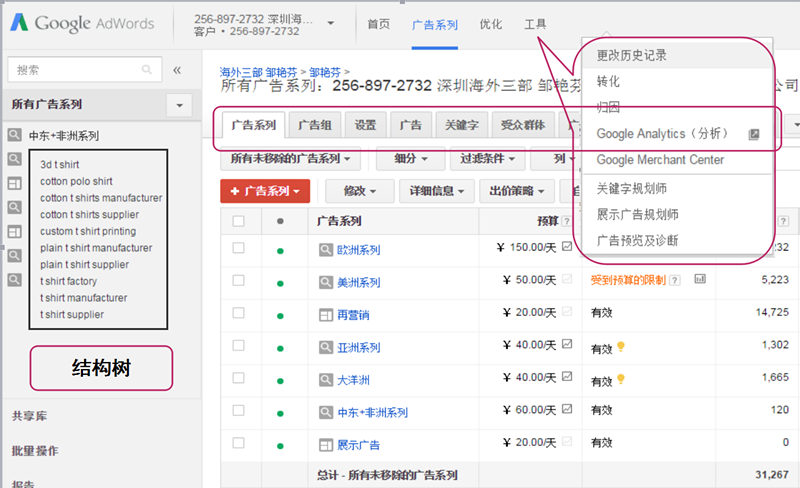Open the 修改 dropdown
The image size is (800, 488).
click(x=360, y=191)
